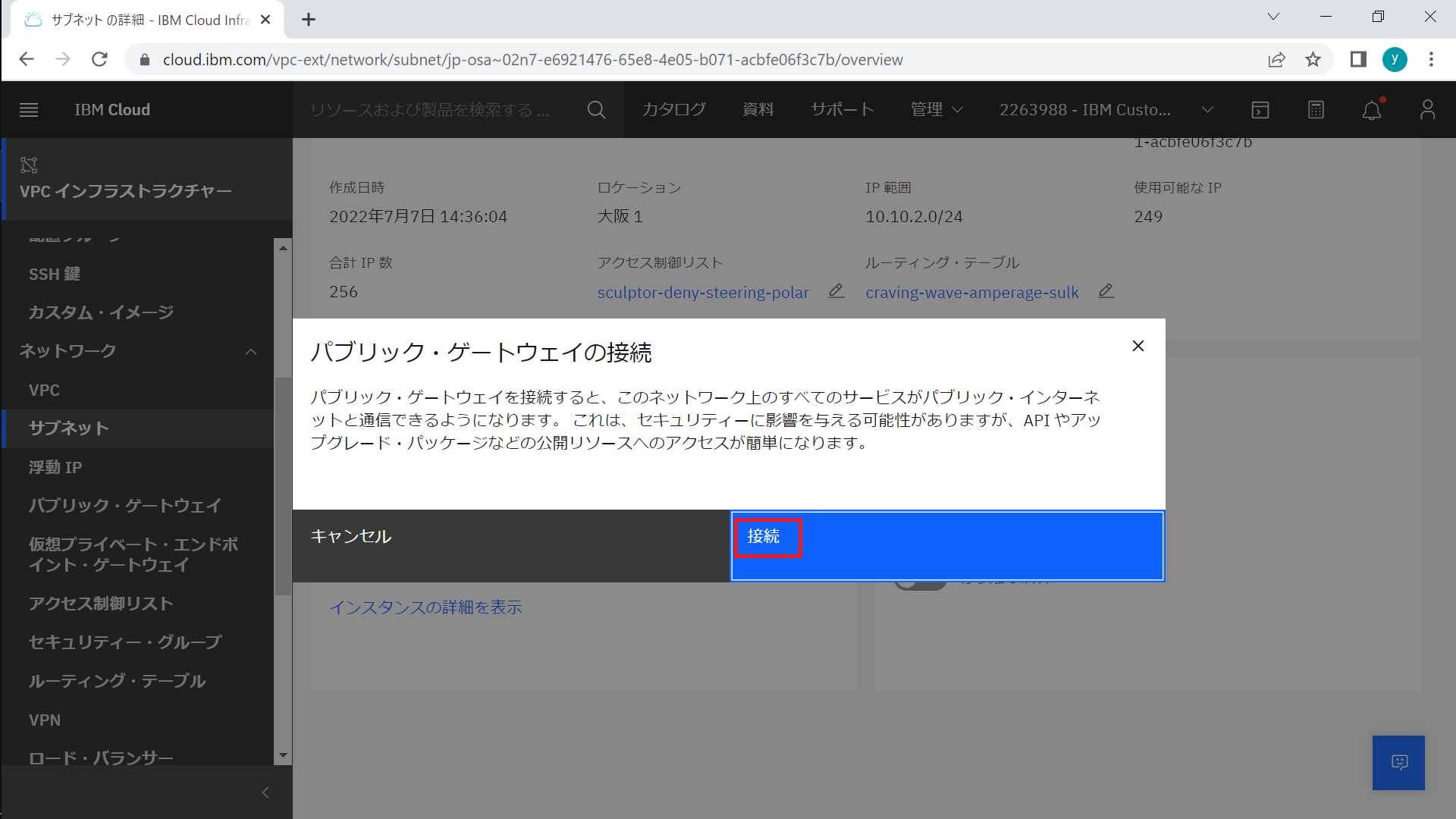The height and width of the screenshot is (819, 1456).
Task: Open the cost estimator calculator icon
Action: (x=1316, y=110)
